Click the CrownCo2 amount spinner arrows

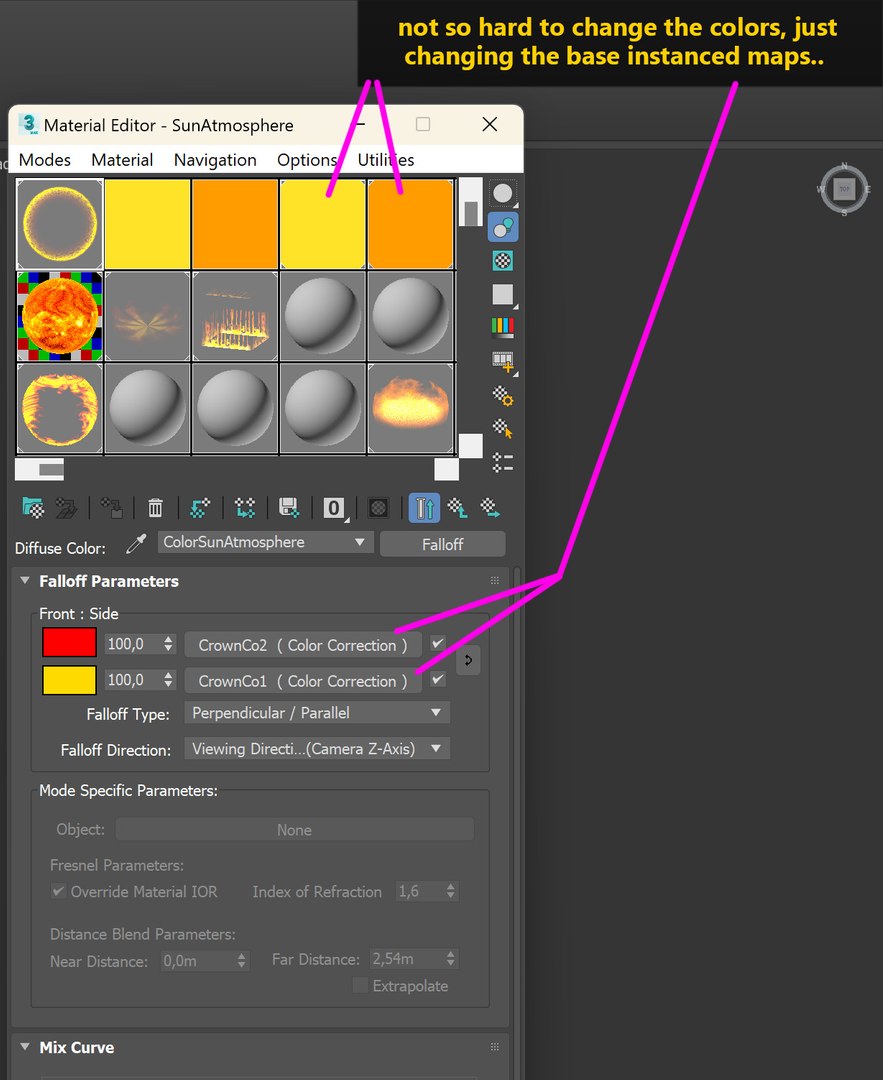pyautogui.click(x=169, y=644)
